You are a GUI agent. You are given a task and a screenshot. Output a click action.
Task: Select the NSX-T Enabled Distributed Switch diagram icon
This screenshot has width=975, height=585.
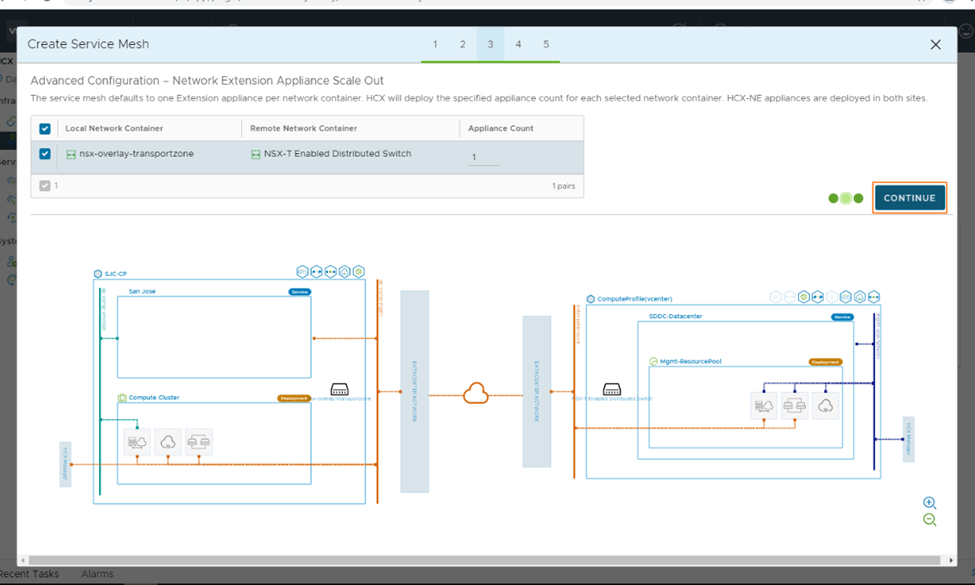coord(612,389)
